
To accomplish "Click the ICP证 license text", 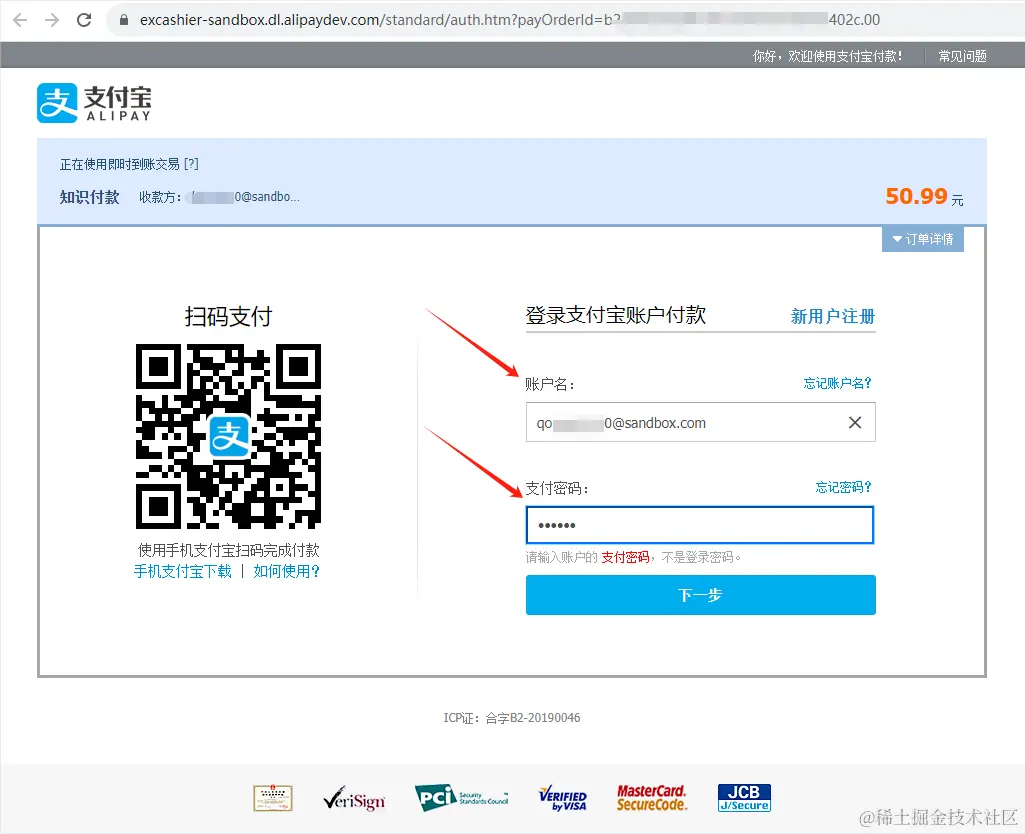I will [x=512, y=718].
